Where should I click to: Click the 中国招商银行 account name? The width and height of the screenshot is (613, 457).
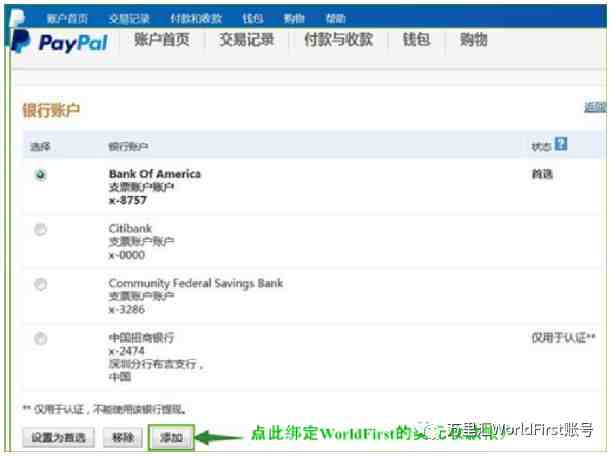(x=142, y=337)
